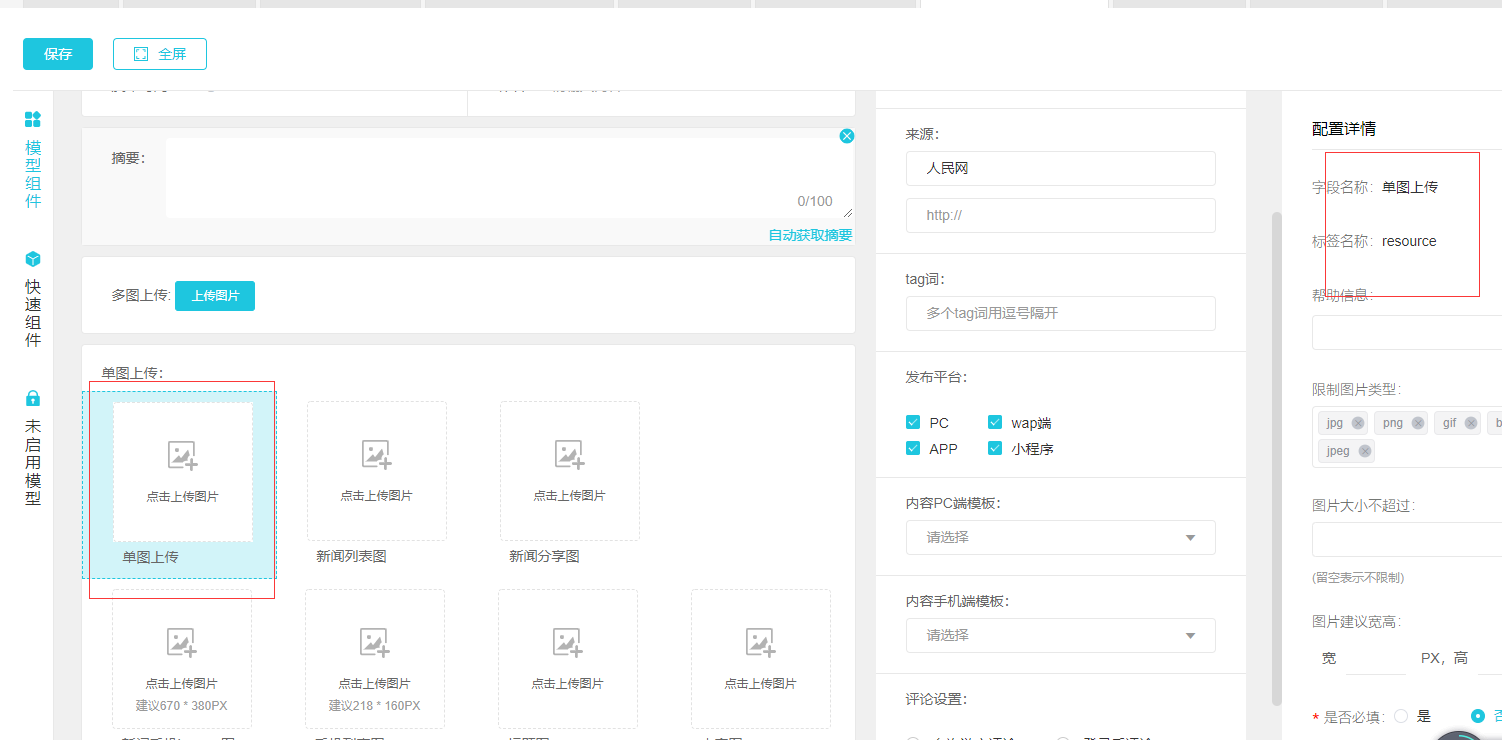Click the 未启用模型 lock icon

point(32,398)
